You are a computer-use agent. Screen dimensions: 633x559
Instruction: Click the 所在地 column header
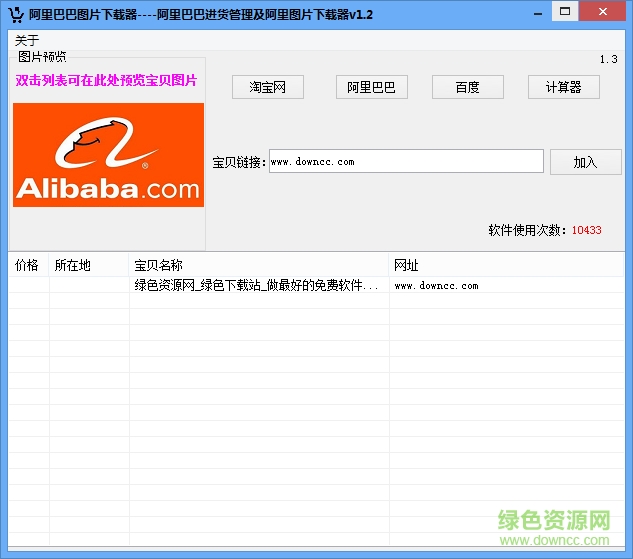click(72, 265)
